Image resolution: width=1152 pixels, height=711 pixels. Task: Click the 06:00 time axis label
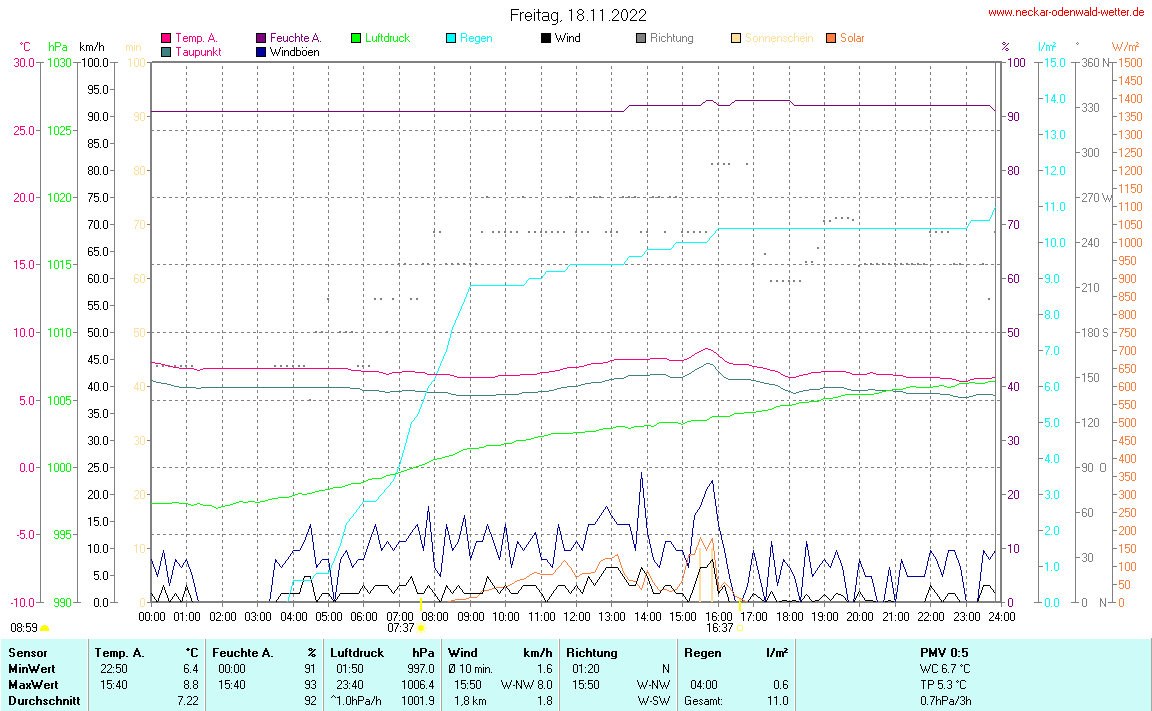364,617
